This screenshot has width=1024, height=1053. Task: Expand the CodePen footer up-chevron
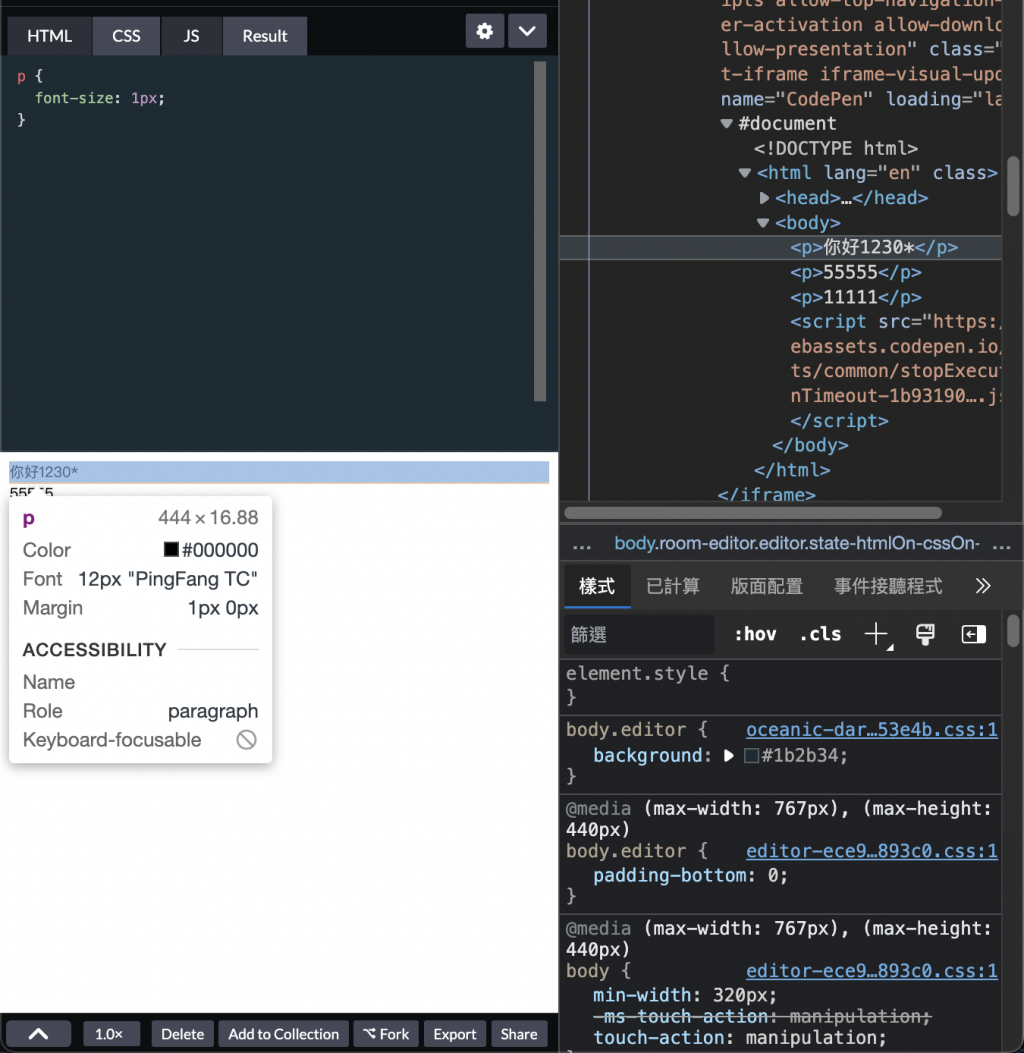(x=38, y=1034)
